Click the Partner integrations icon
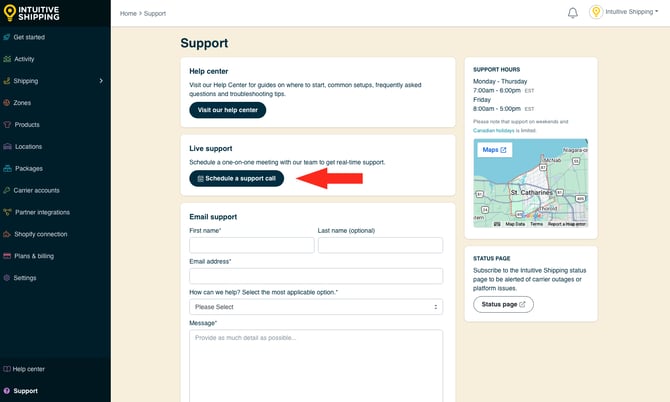The height and width of the screenshot is (402, 670). pos(7,212)
